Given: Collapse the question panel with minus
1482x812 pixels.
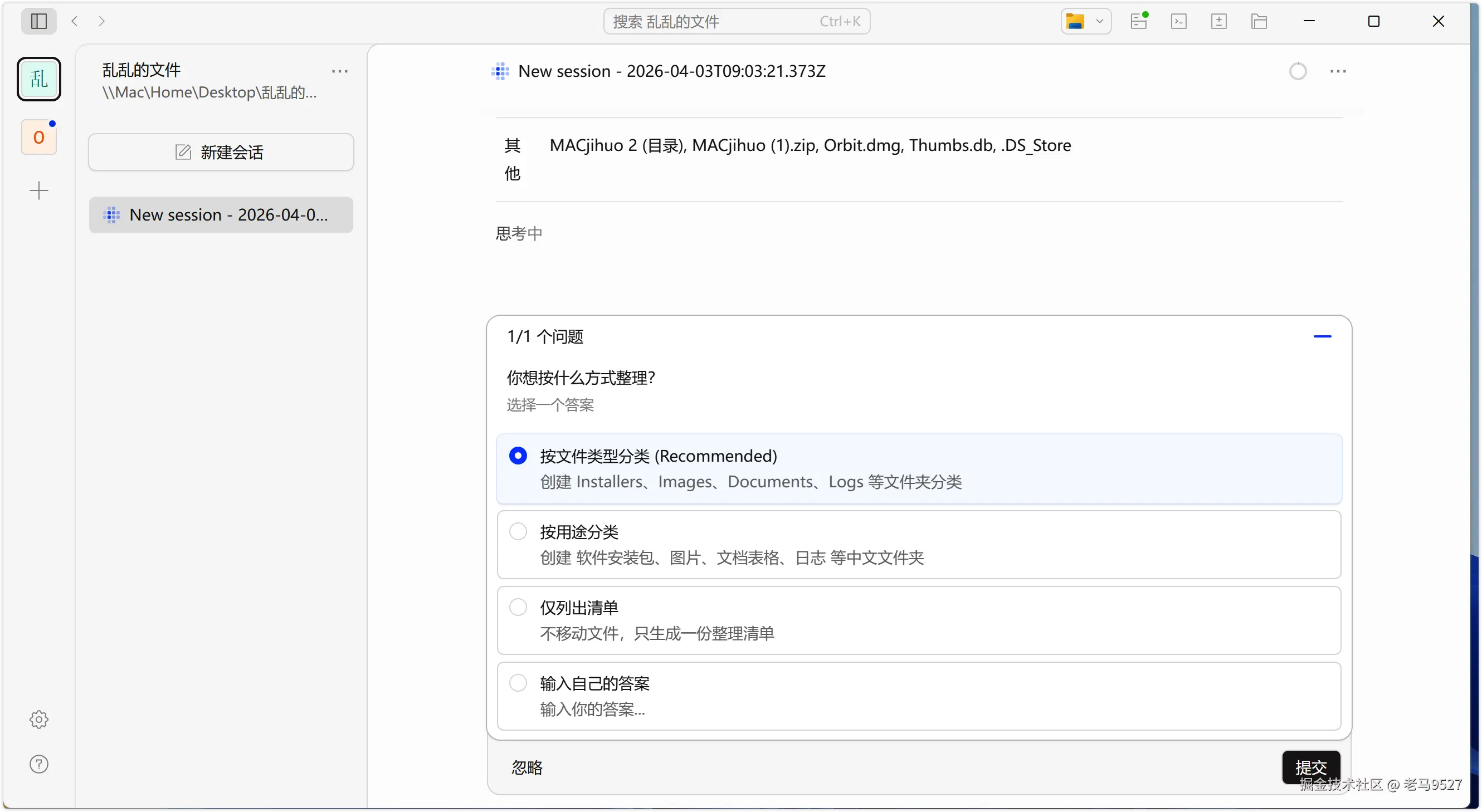Looking at the screenshot, I should point(1322,336).
